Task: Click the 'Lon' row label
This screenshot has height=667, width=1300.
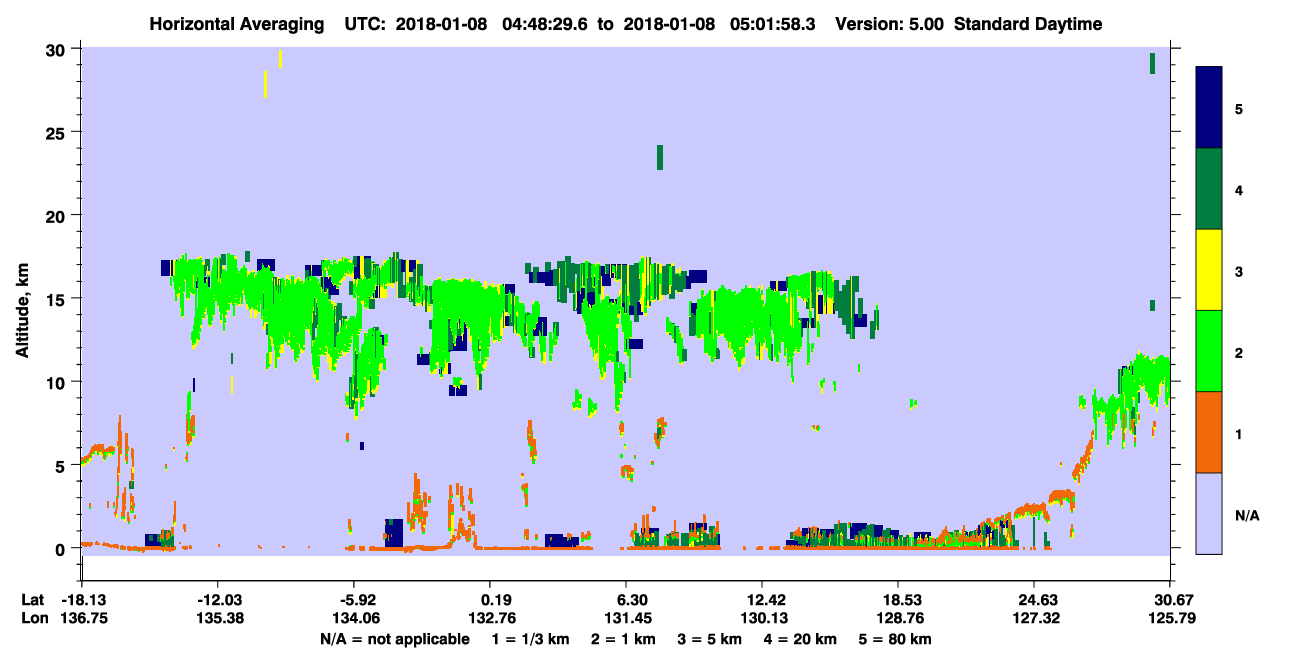Action: (34, 618)
